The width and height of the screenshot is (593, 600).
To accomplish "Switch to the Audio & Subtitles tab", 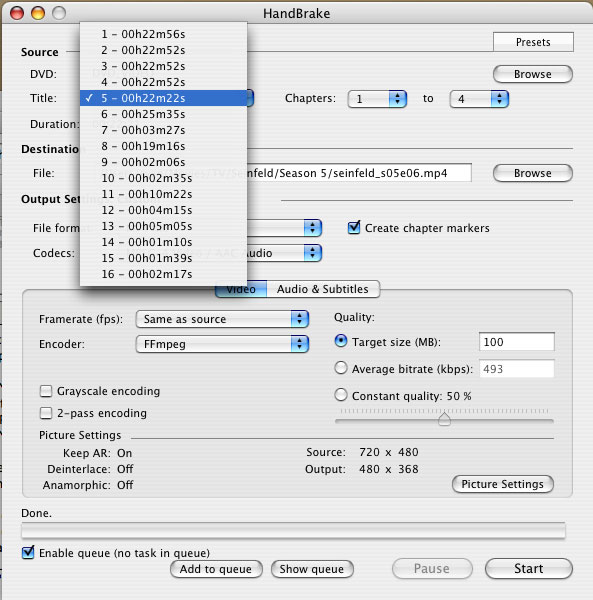I will 323,289.
